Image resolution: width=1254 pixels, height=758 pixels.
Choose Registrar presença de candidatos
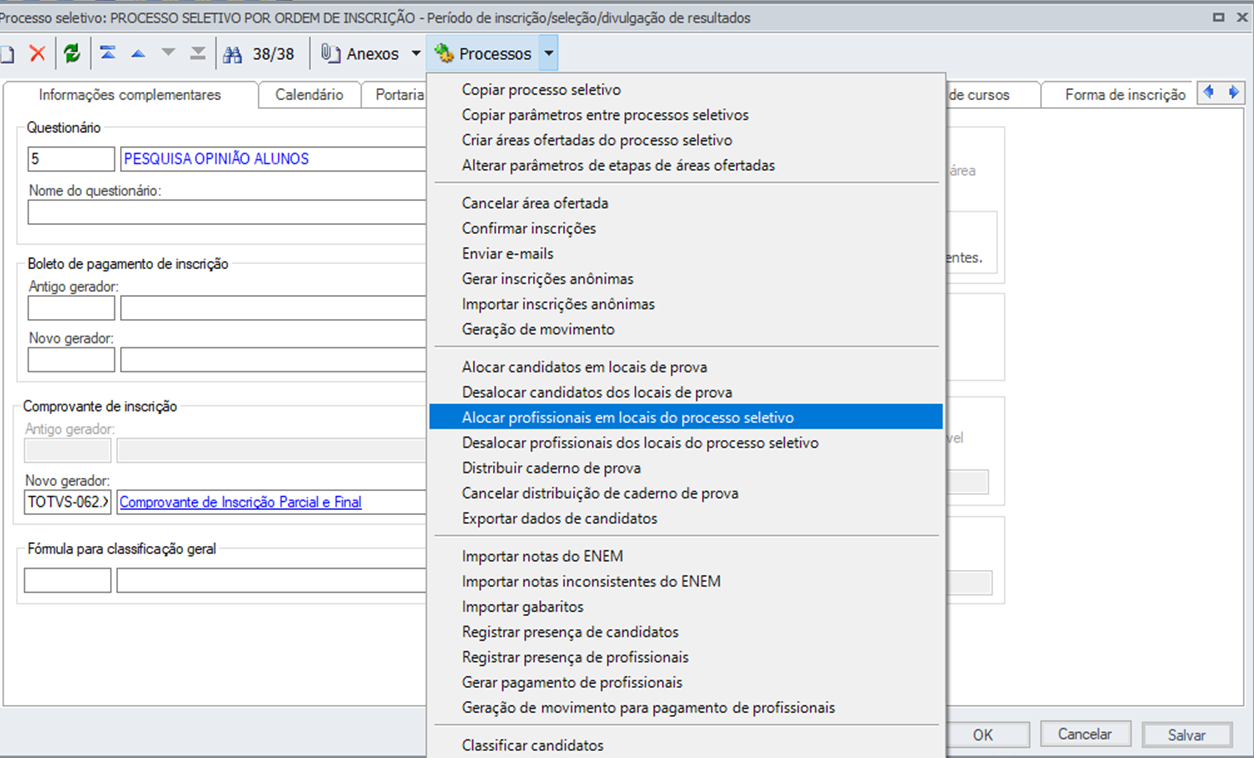pyautogui.click(x=686, y=631)
